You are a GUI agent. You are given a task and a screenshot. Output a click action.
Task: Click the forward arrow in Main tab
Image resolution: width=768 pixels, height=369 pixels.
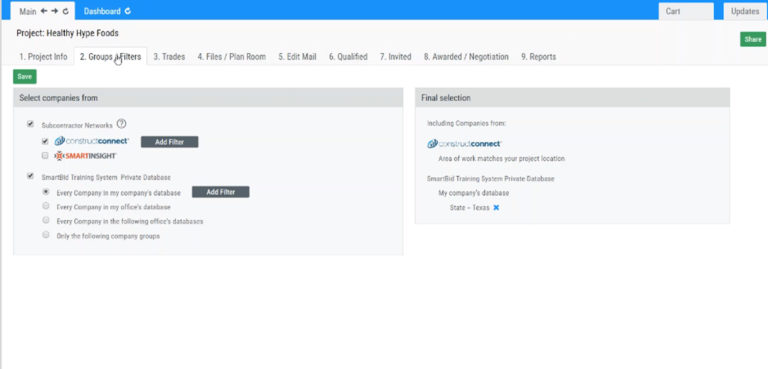point(55,11)
